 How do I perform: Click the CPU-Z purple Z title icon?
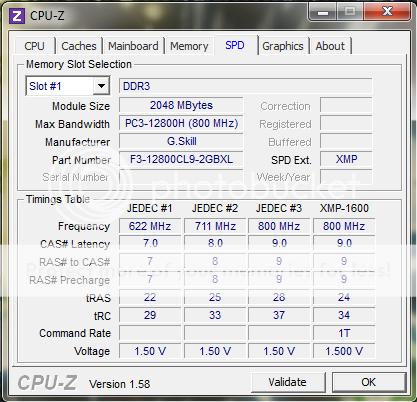point(17,16)
